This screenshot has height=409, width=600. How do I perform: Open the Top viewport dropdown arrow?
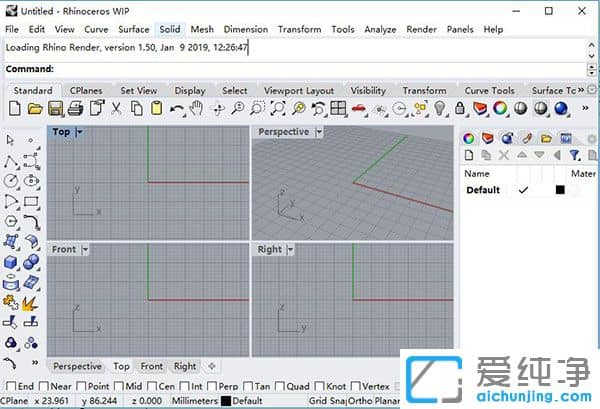[80, 132]
